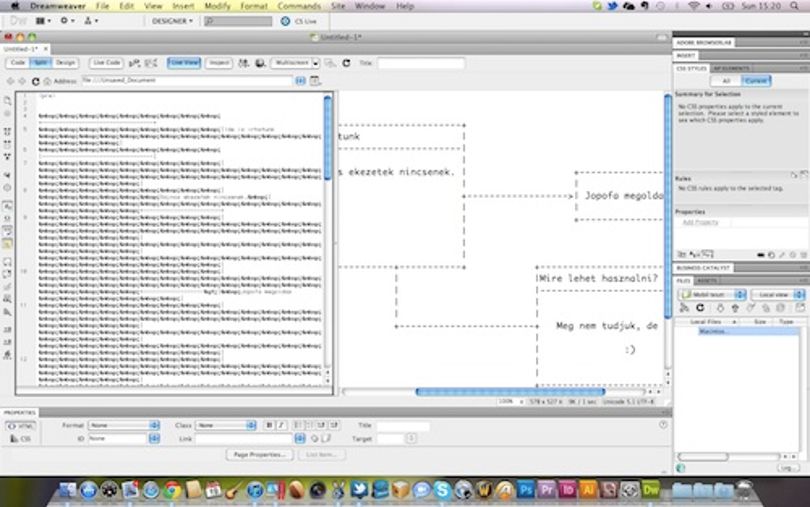Viewport: 810px width, 507px height.
Task: Click the Inspect button
Action: (219, 63)
